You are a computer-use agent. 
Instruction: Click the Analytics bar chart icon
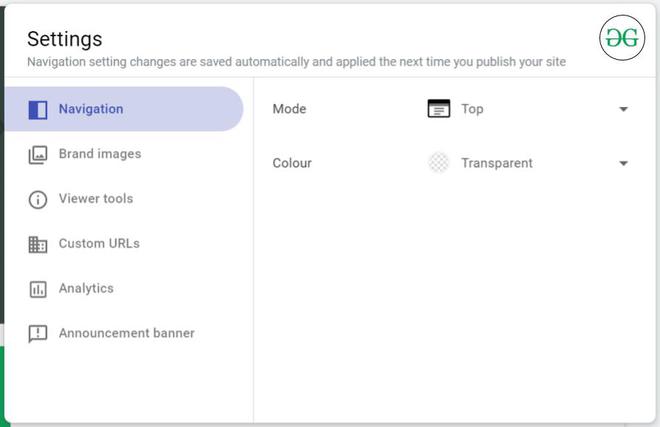[x=38, y=289]
